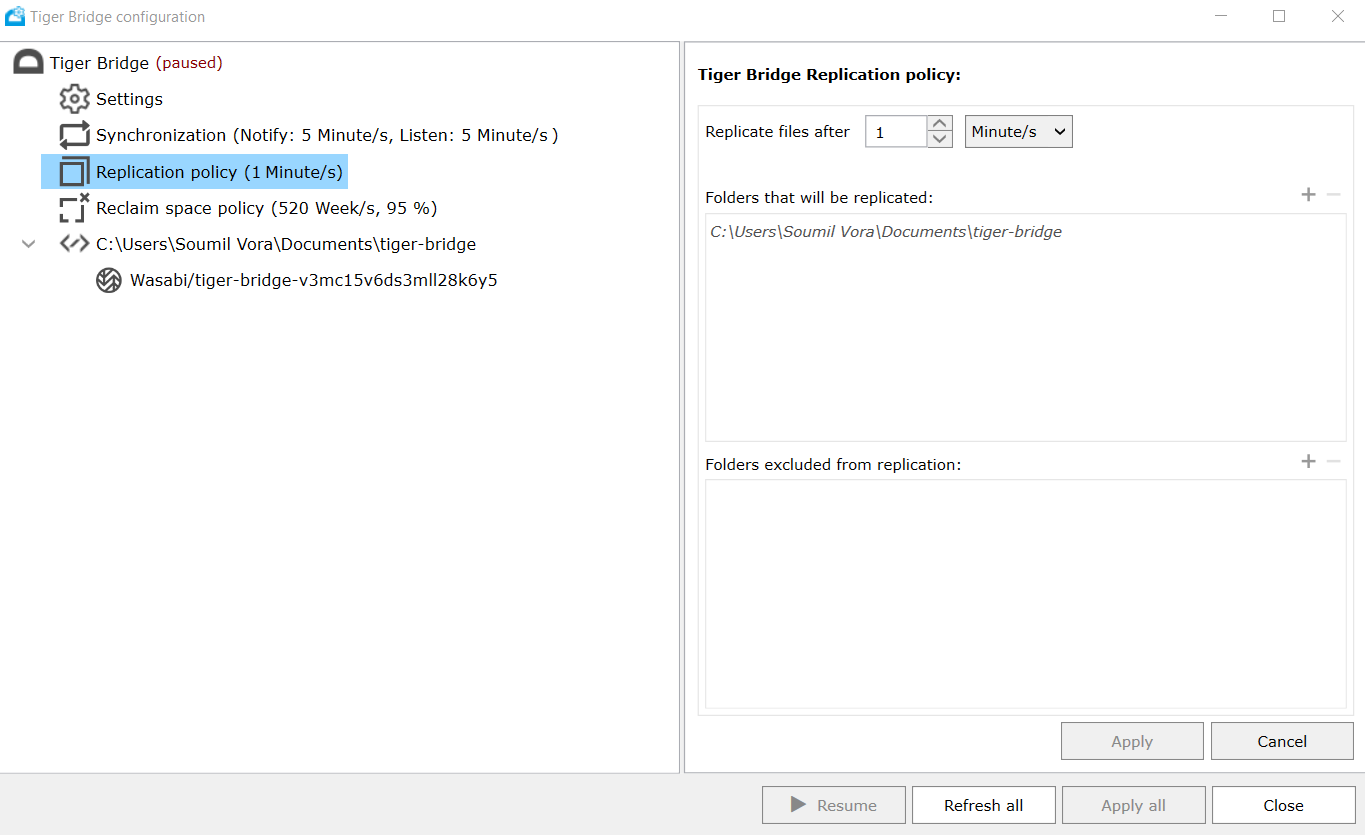This screenshot has width=1365, height=835.
Task: Select the Wasabi/tiger-bridge target item
Action: (x=314, y=280)
